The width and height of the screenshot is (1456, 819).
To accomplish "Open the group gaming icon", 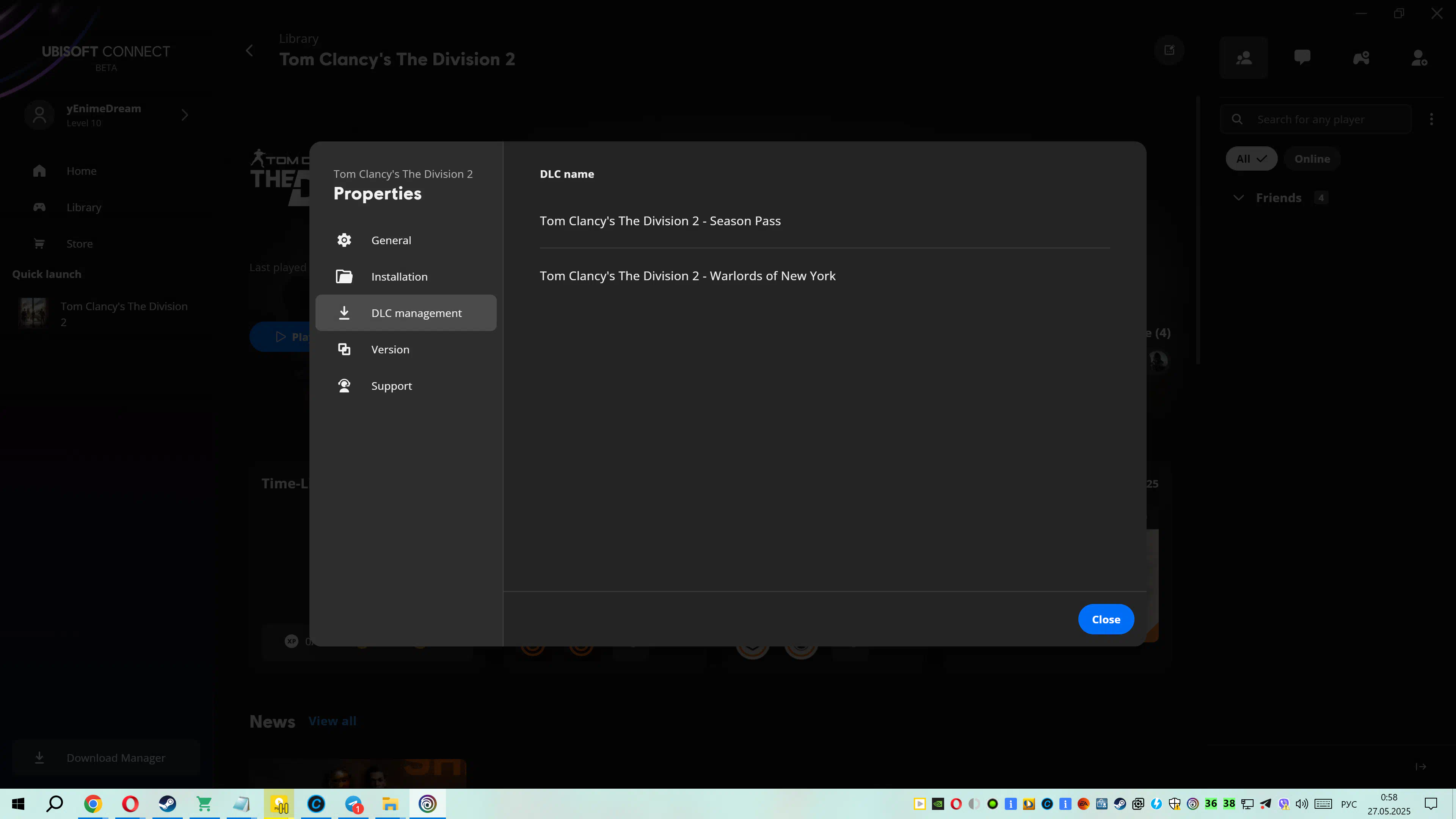I will tap(1361, 58).
